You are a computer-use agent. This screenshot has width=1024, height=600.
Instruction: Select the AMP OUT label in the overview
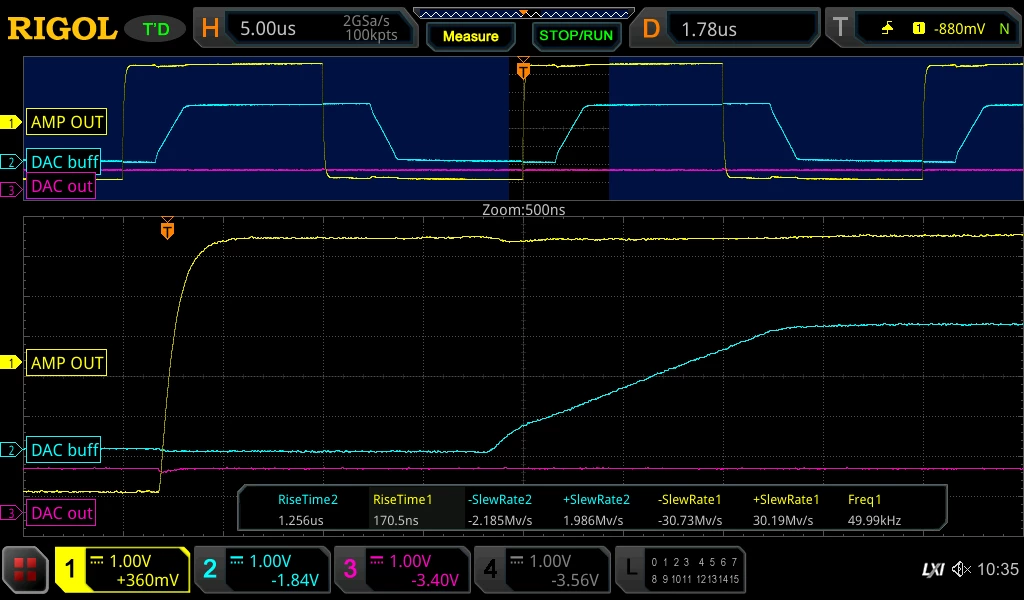[67, 122]
